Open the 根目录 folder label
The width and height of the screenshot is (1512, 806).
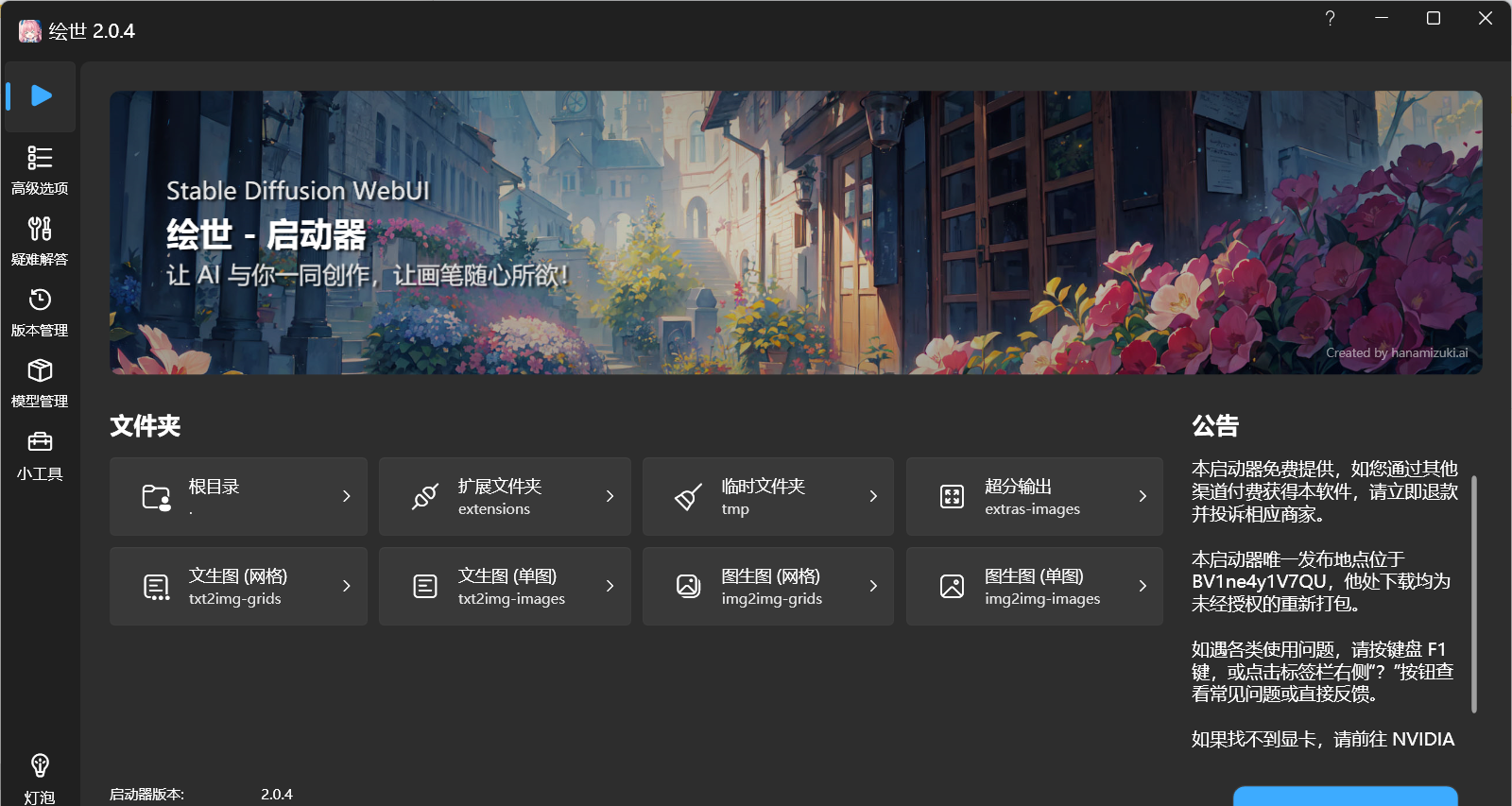tap(214, 487)
